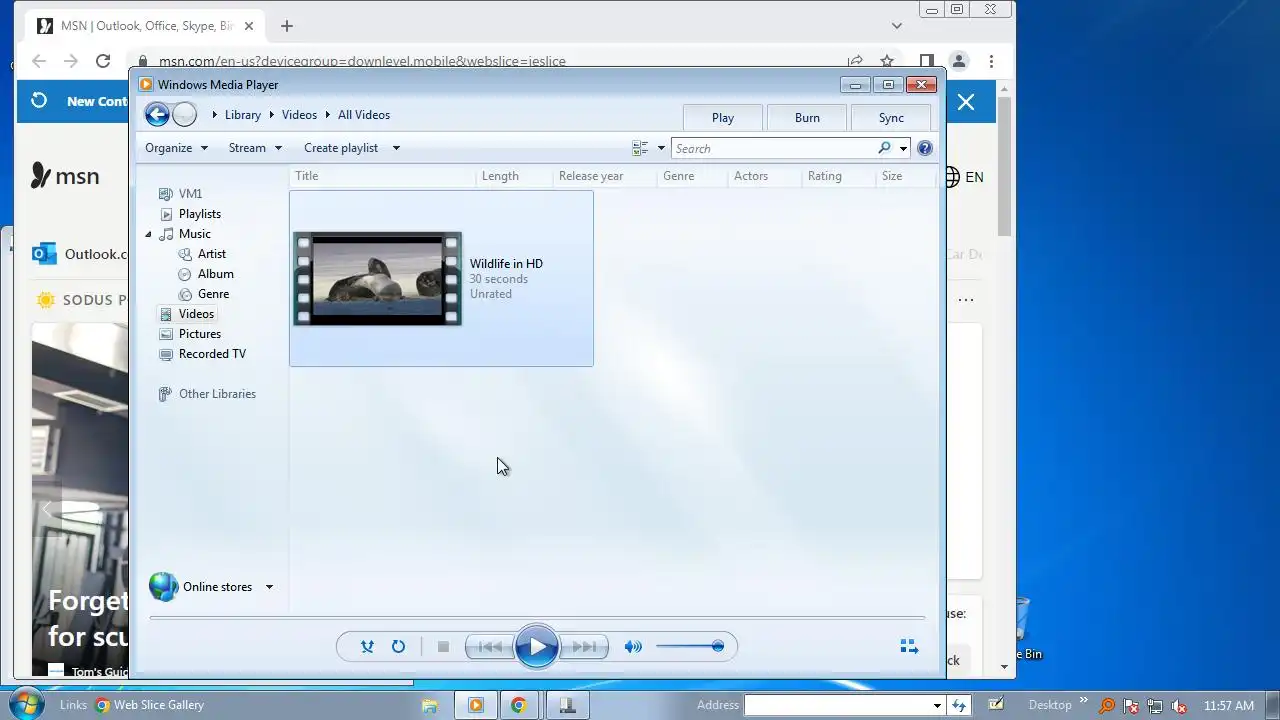
Task: Click the muted volume tray icon
Action: click(1179, 705)
